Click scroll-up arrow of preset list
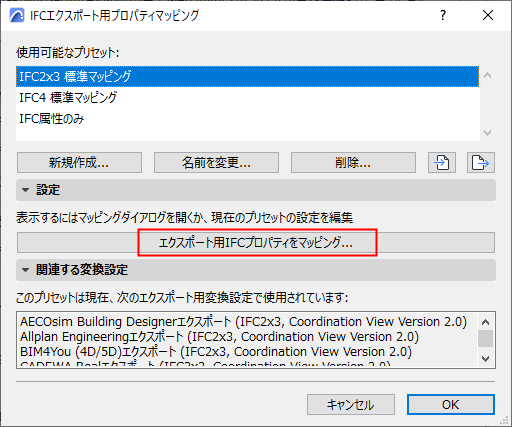 [x=487, y=75]
